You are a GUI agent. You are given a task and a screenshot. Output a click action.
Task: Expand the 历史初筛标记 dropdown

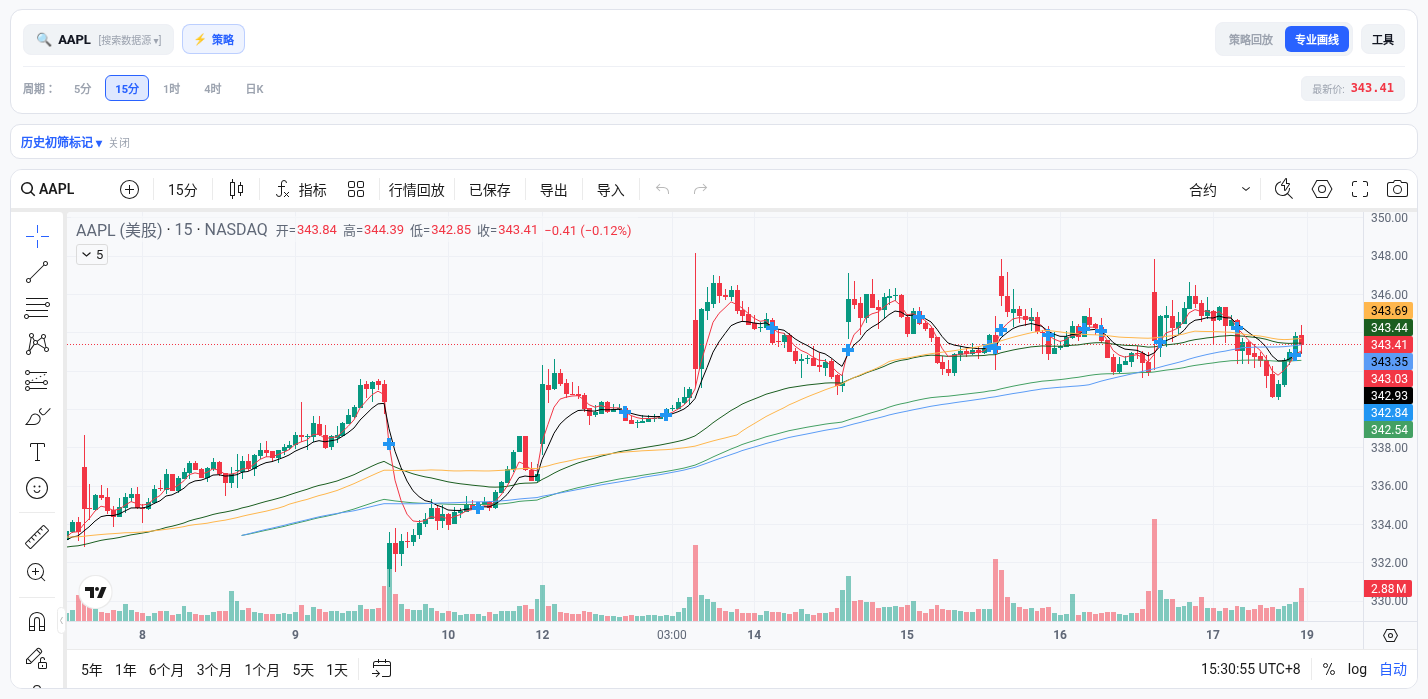62,143
